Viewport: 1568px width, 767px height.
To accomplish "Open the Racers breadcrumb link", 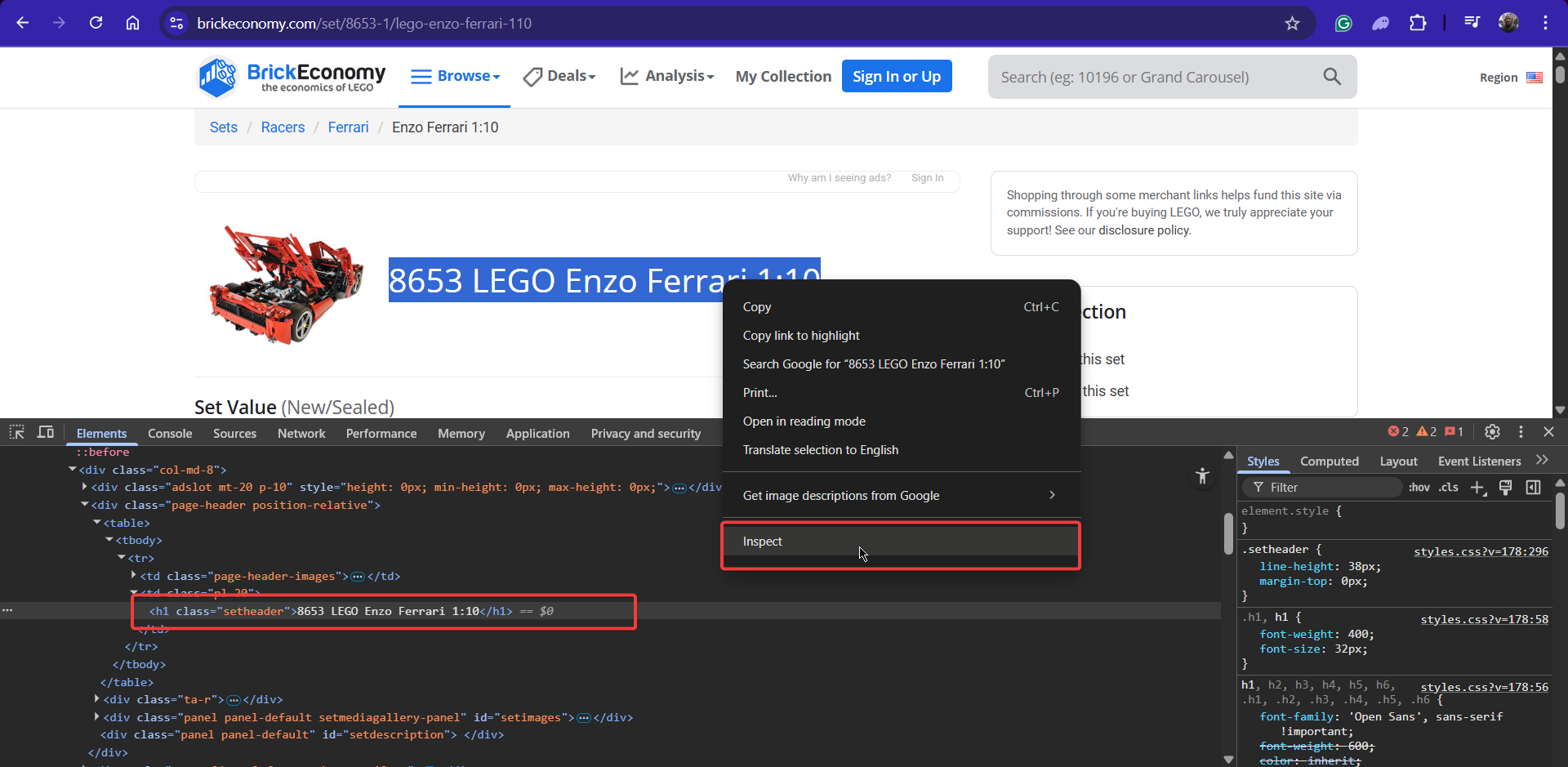I will [x=283, y=127].
